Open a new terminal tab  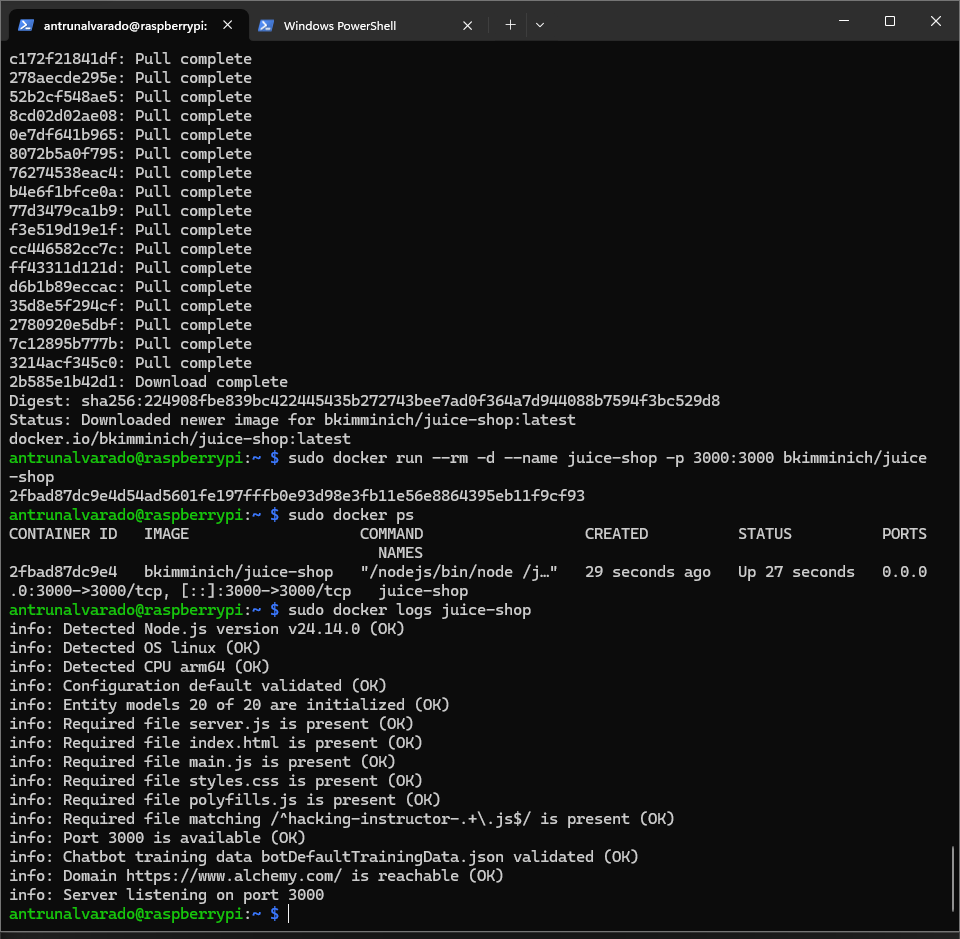(510, 25)
